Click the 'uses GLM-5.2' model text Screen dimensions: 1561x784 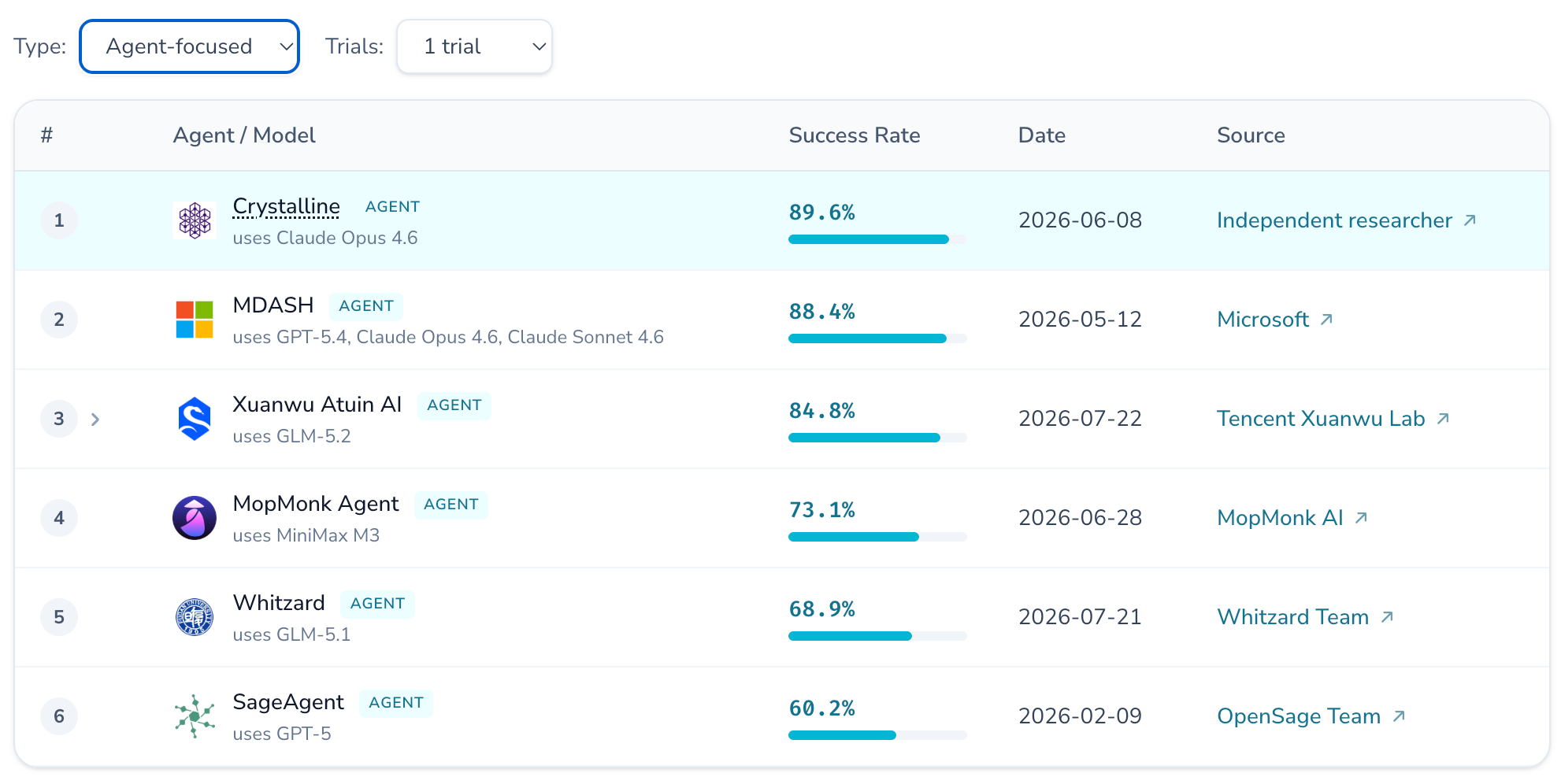(291, 436)
